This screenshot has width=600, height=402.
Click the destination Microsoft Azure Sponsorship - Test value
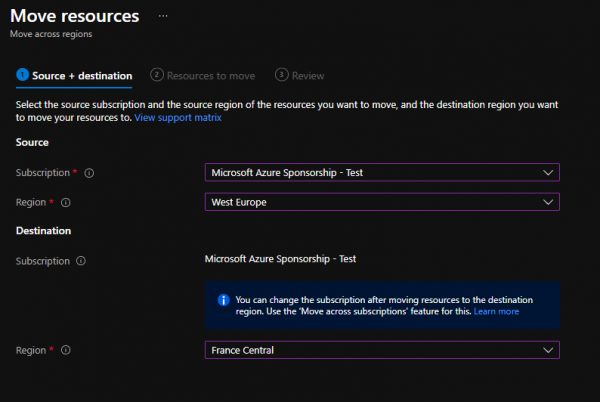pos(280,259)
